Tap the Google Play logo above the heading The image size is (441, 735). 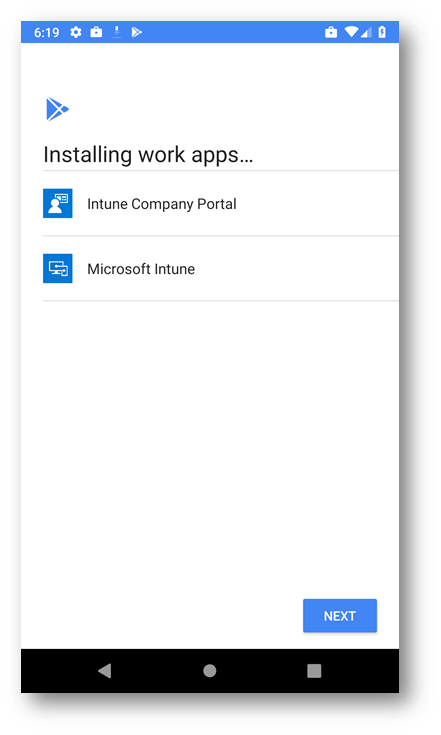tap(57, 109)
